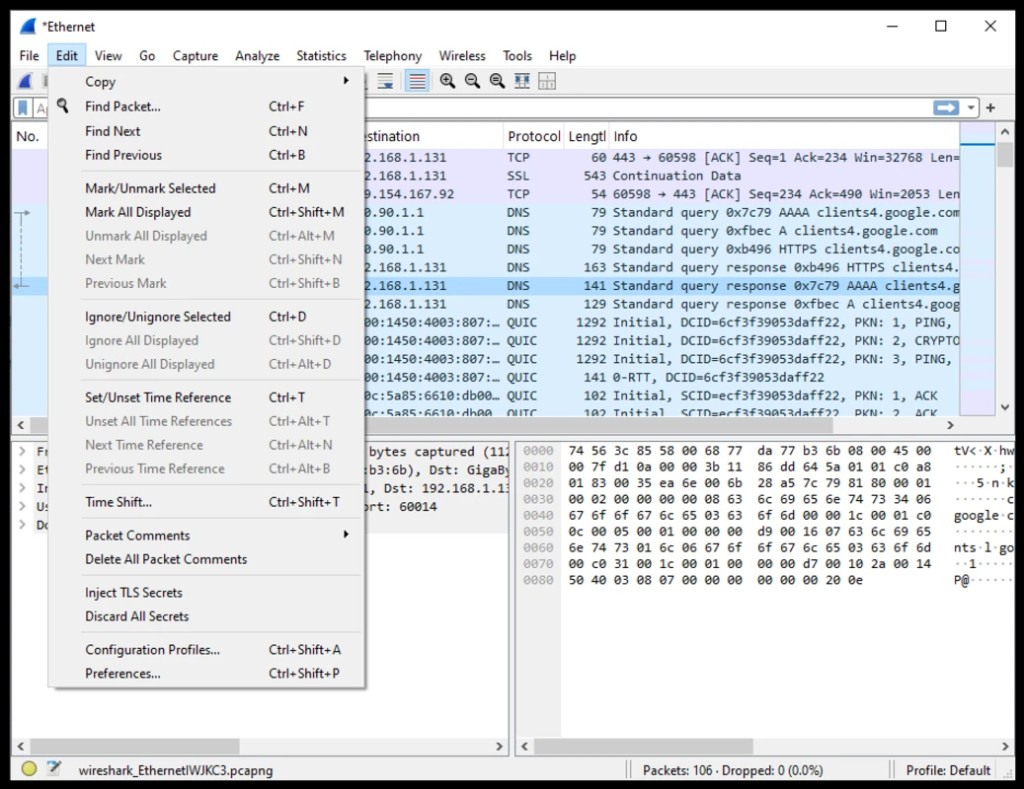Screen dimensions: 1024x789
Task: Open the Telephony menu
Action: [392, 56]
